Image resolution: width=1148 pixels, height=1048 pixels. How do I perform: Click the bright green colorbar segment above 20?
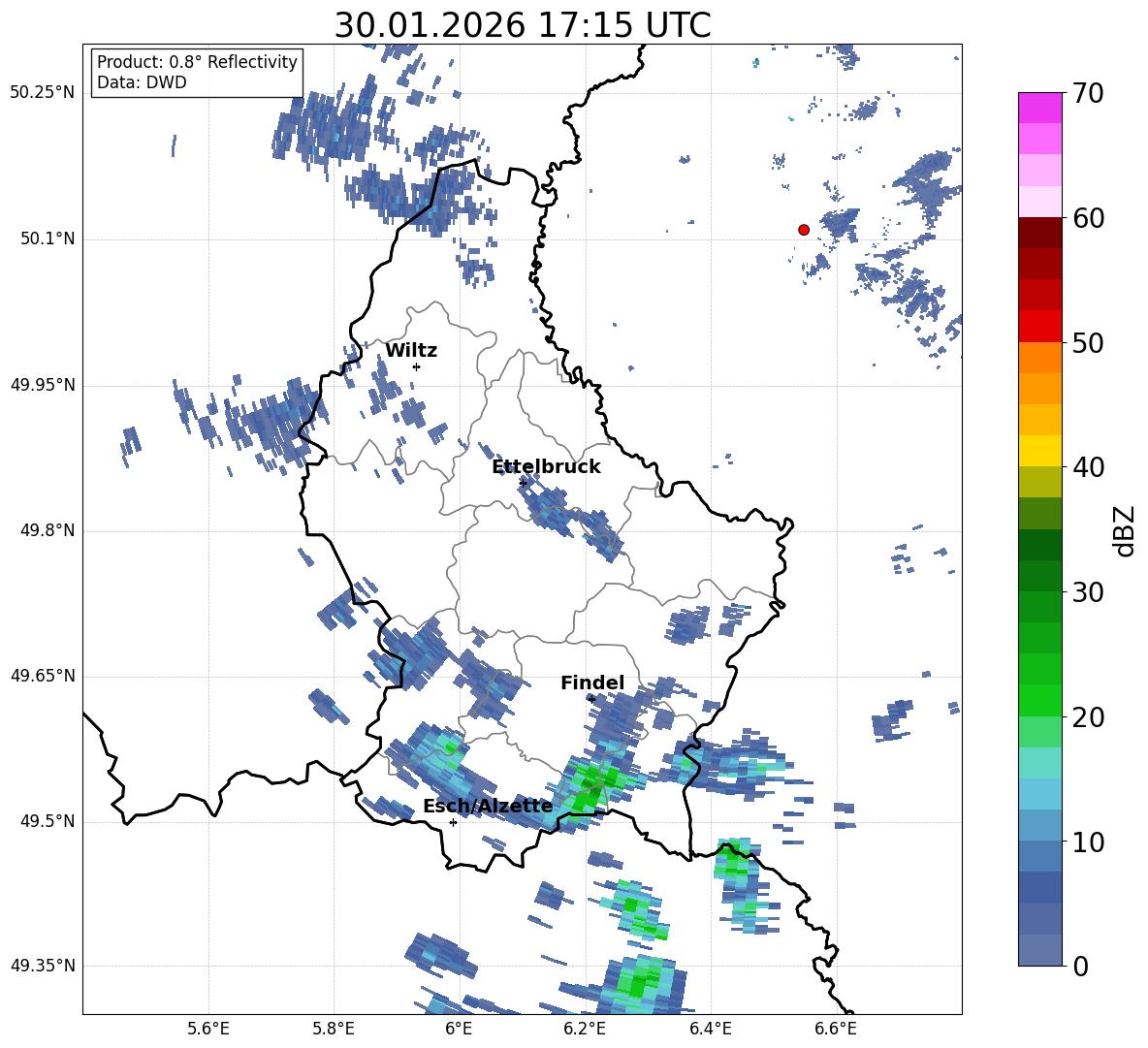pos(1039,700)
